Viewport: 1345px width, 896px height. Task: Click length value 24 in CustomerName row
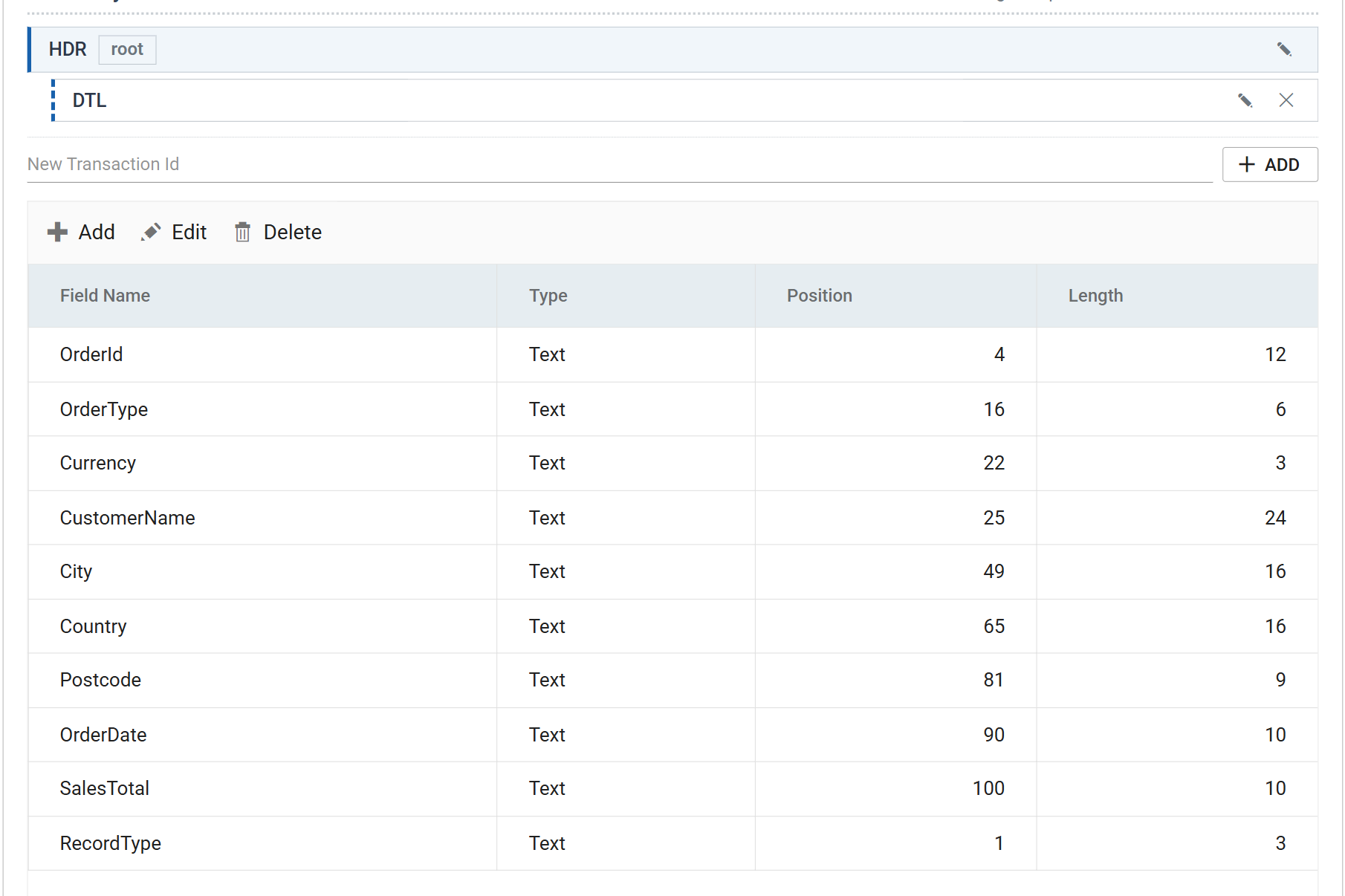click(1275, 518)
